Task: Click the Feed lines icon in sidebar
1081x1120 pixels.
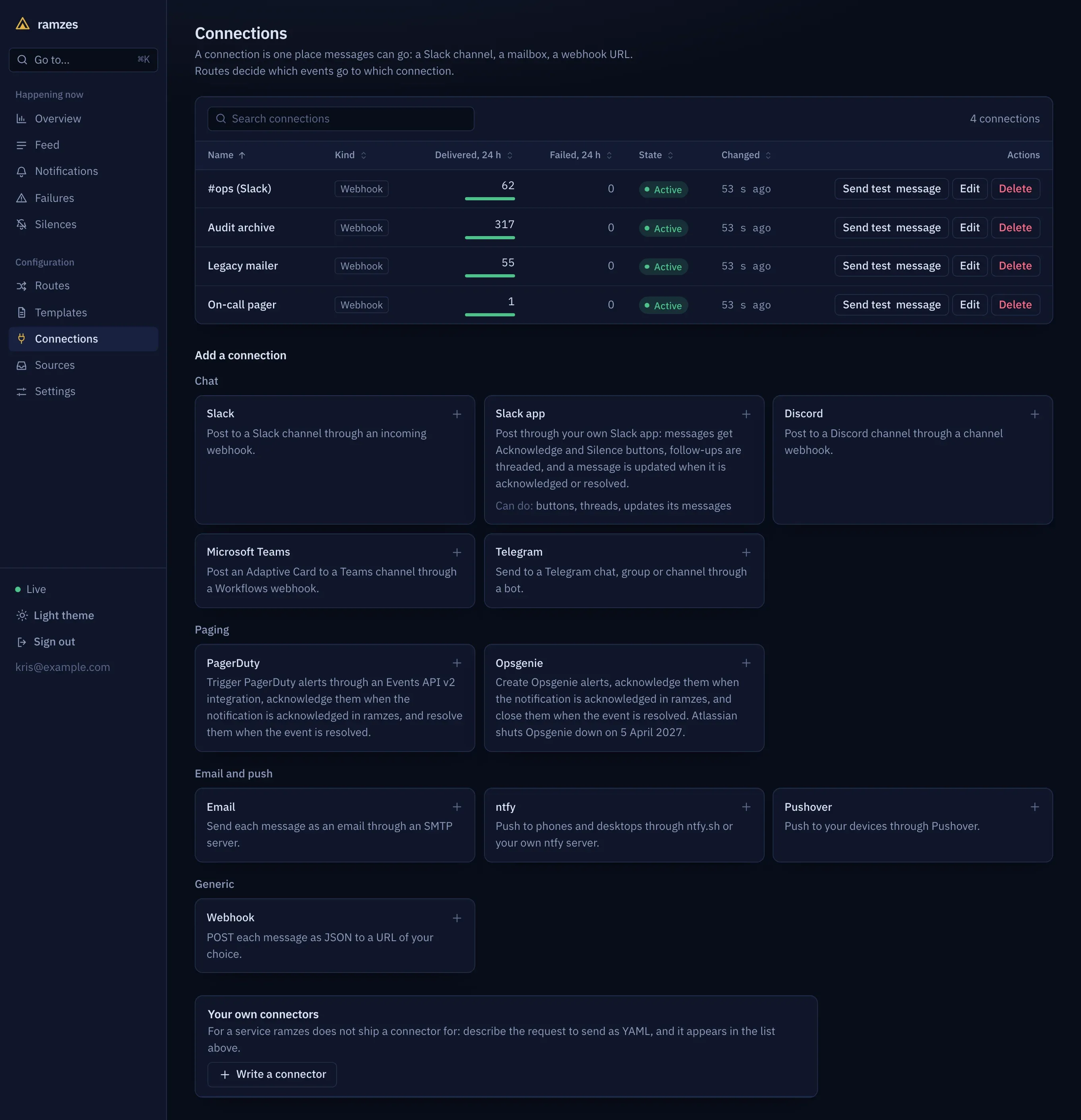Action: tap(21, 145)
